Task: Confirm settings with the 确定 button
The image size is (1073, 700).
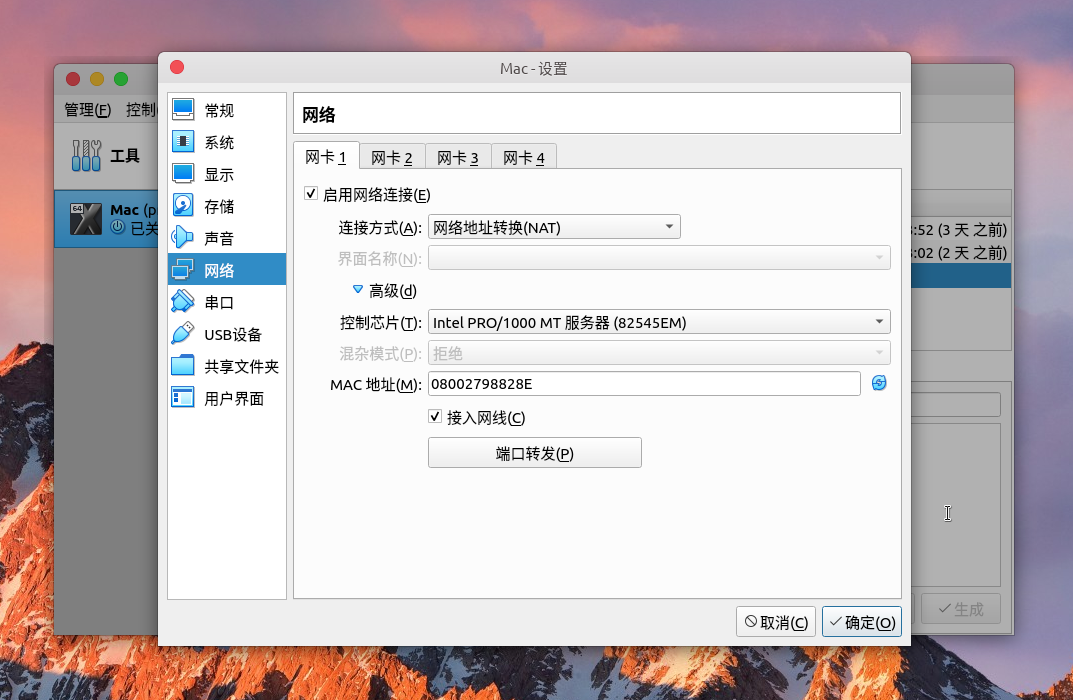Action: click(861, 621)
